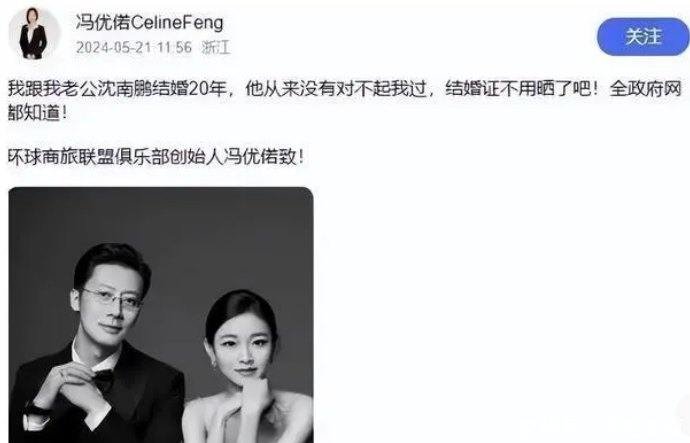Viewport: 690px width, 443px height.
Task: Click the second line text 都知道!
Action: pos(38,113)
